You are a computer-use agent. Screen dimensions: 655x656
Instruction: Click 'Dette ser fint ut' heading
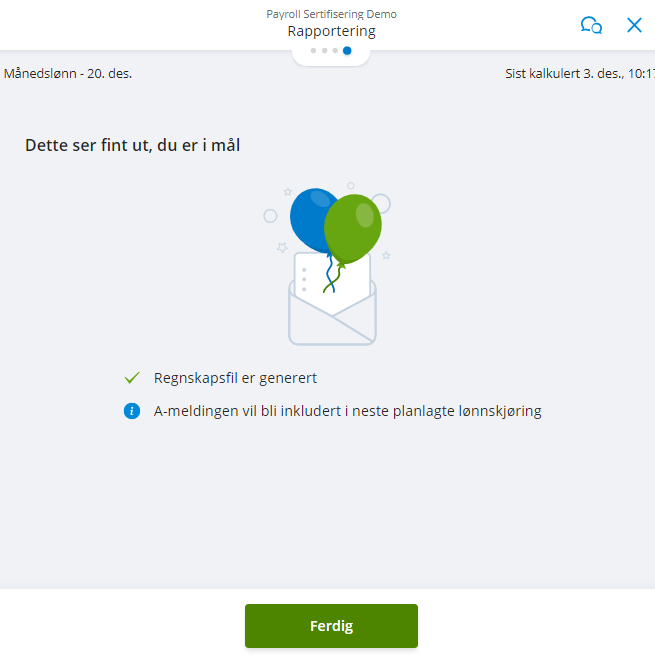[x=132, y=145]
